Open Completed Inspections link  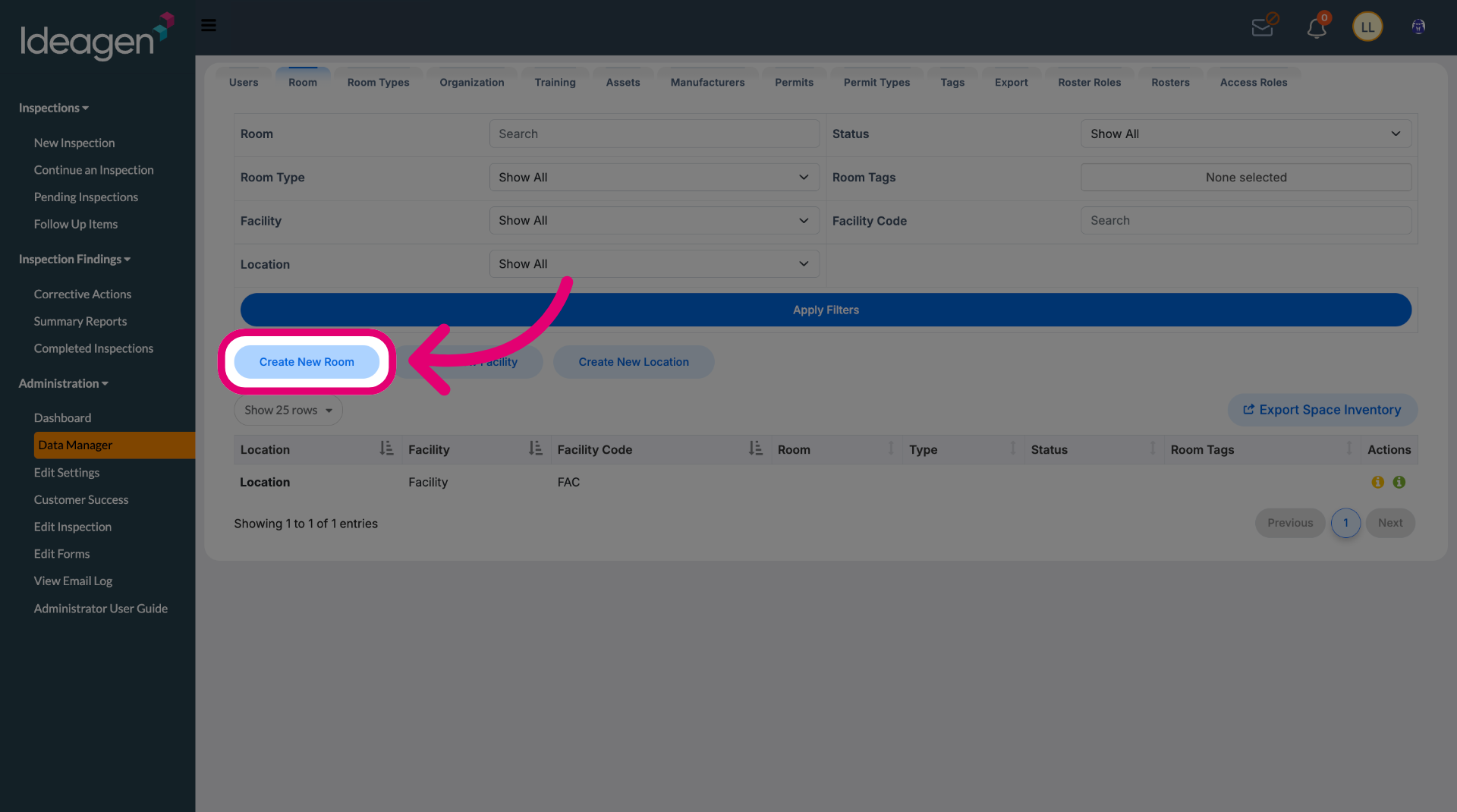pos(93,348)
